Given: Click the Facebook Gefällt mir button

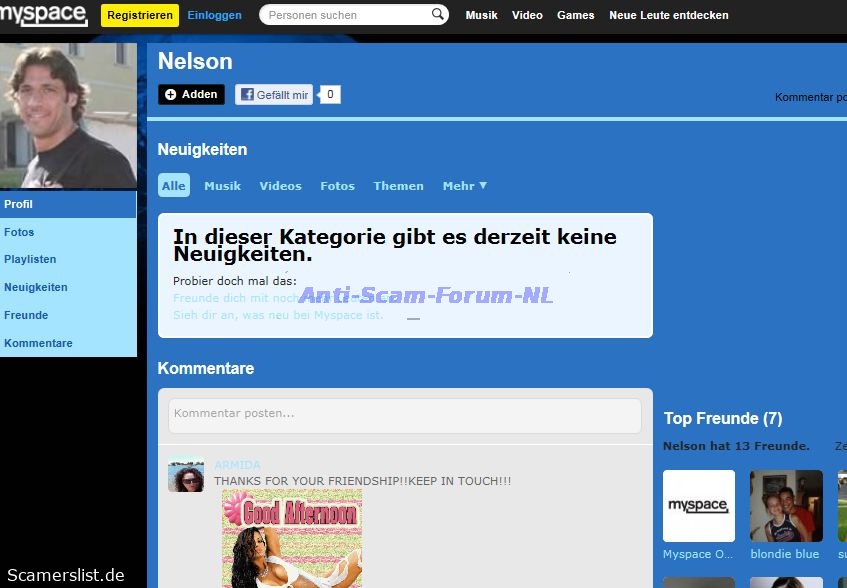Looking at the screenshot, I should 274,95.
